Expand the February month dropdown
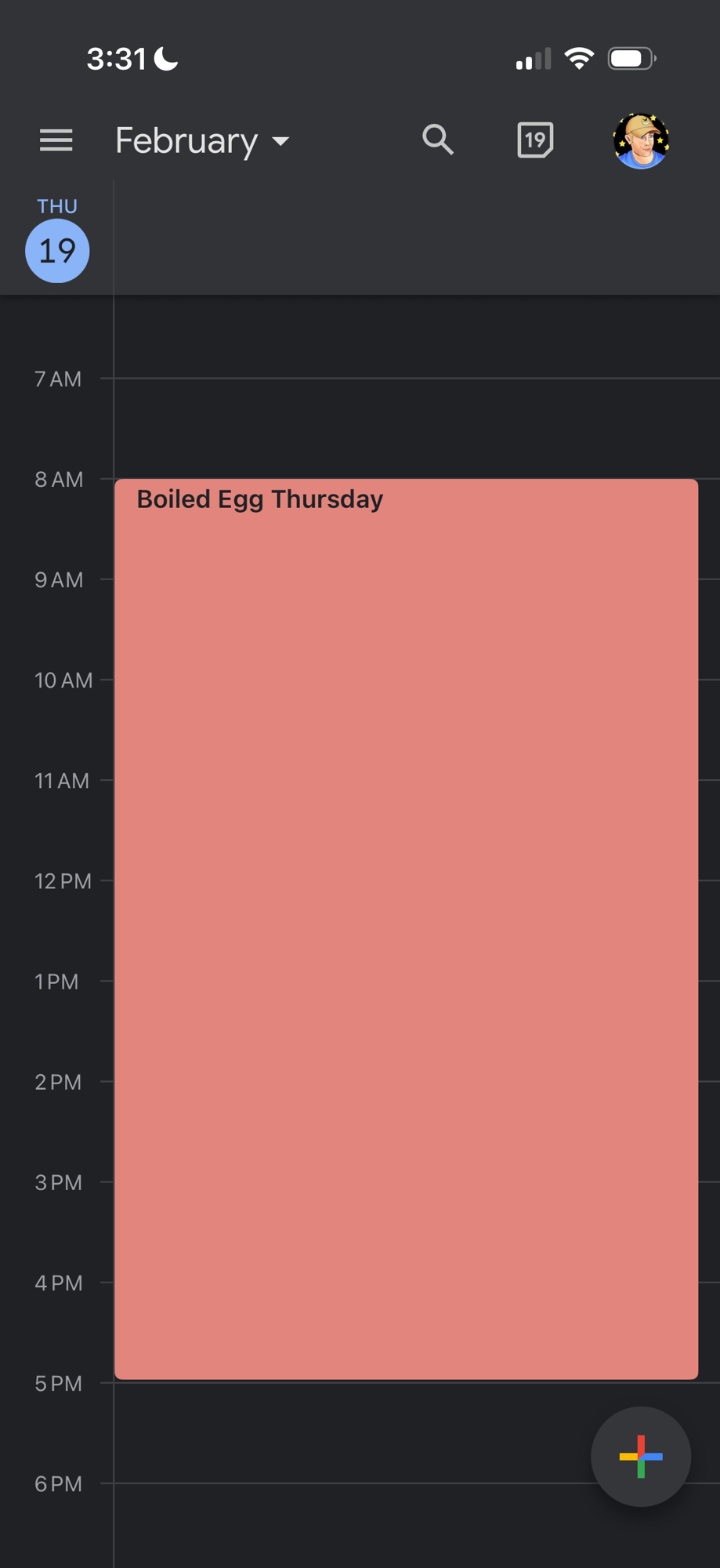Image resolution: width=720 pixels, height=1568 pixels. click(186, 141)
